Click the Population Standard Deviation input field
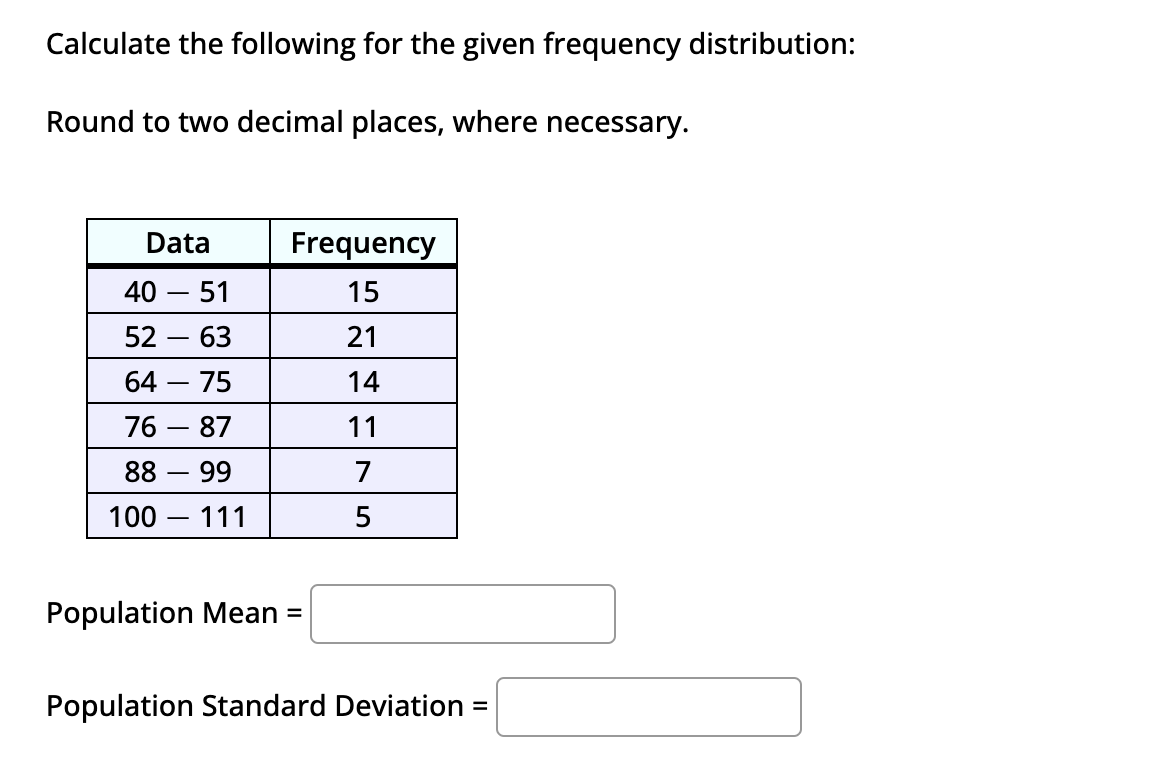 pyautogui.click(x=649, y=707)
